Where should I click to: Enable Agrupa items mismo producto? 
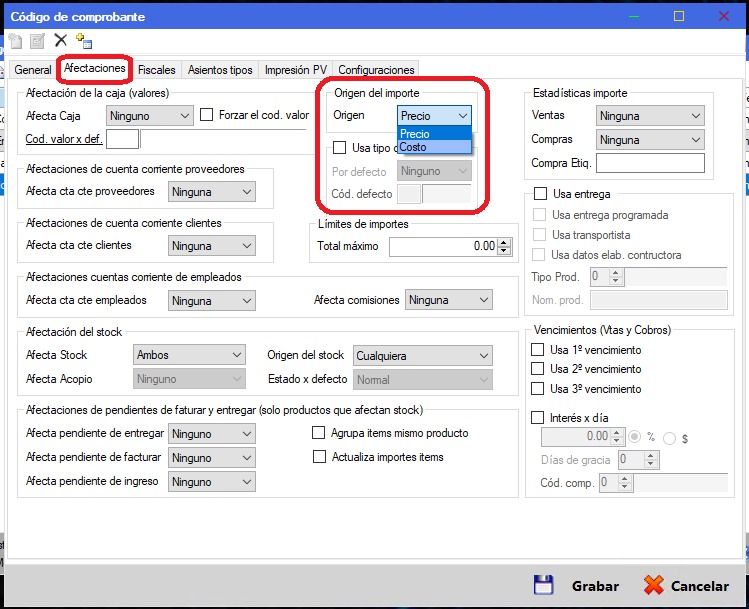click(x=320, y=433)
